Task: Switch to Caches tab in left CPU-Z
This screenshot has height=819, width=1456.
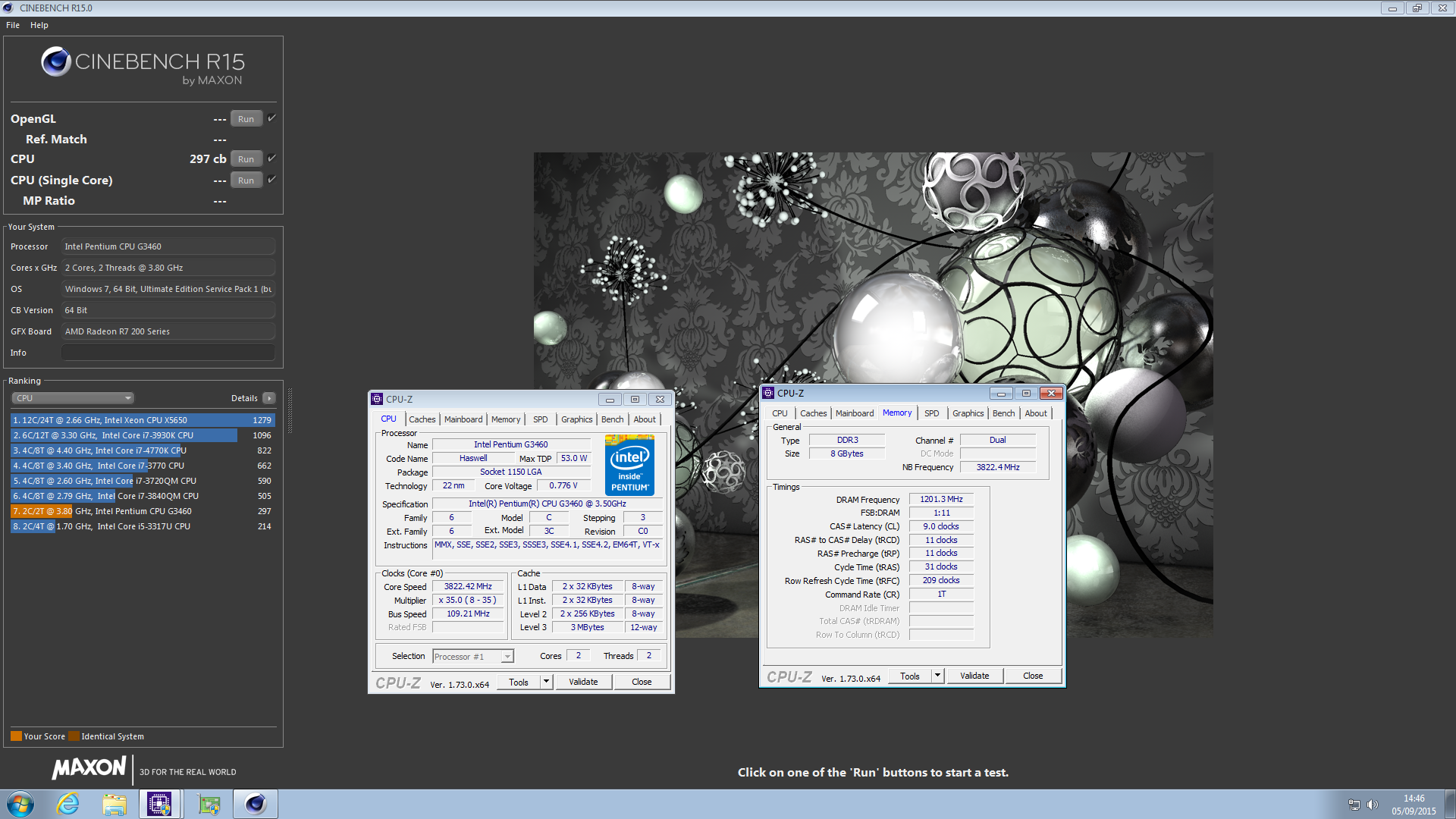Action: point(422,419)
